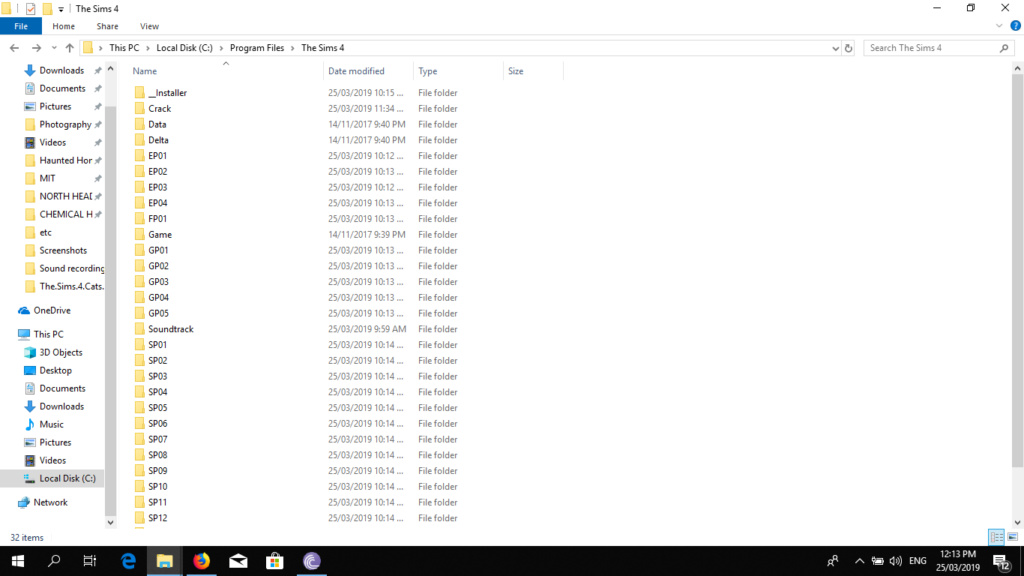Switch to Large icons view button
Screen dimensions: 1024x576
1012,537
